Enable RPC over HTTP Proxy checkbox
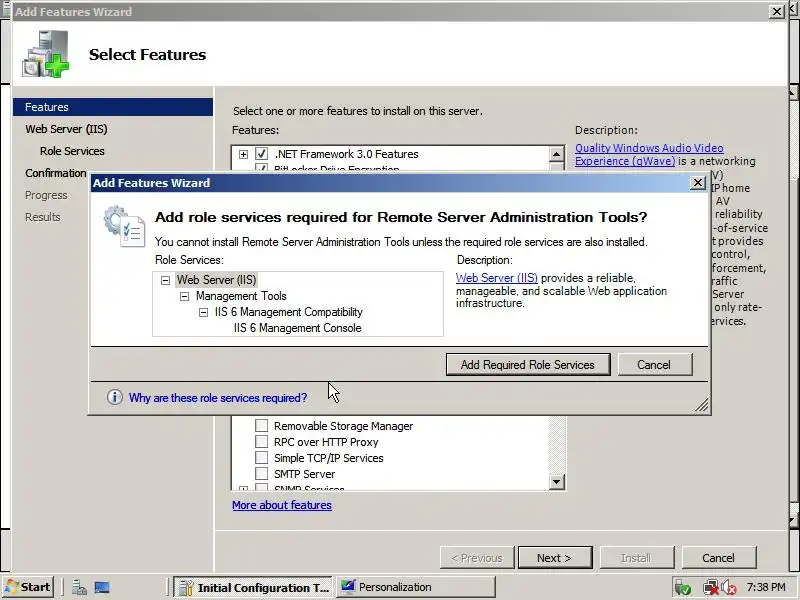Viewport: 800px width, 600px height. point(261,442)
